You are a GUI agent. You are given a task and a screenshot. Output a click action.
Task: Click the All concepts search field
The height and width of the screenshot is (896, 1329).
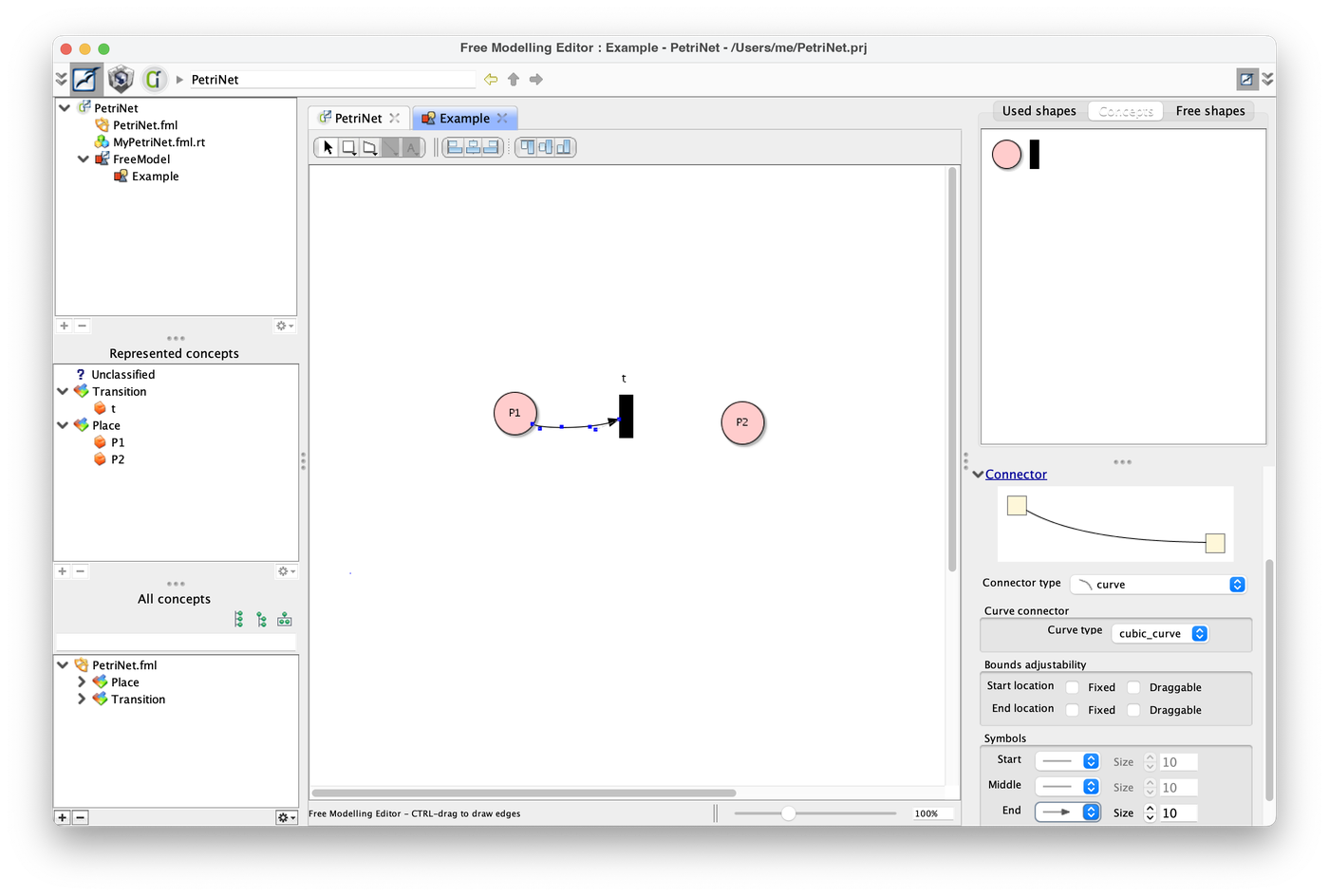coord(177,643)
